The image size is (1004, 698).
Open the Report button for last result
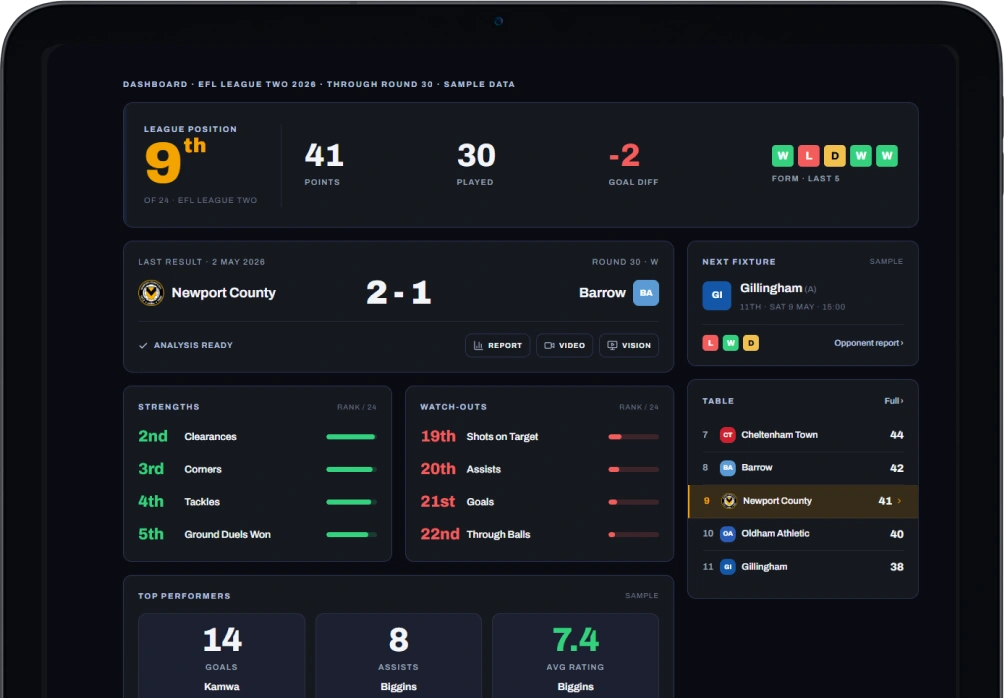pos(498,345)
